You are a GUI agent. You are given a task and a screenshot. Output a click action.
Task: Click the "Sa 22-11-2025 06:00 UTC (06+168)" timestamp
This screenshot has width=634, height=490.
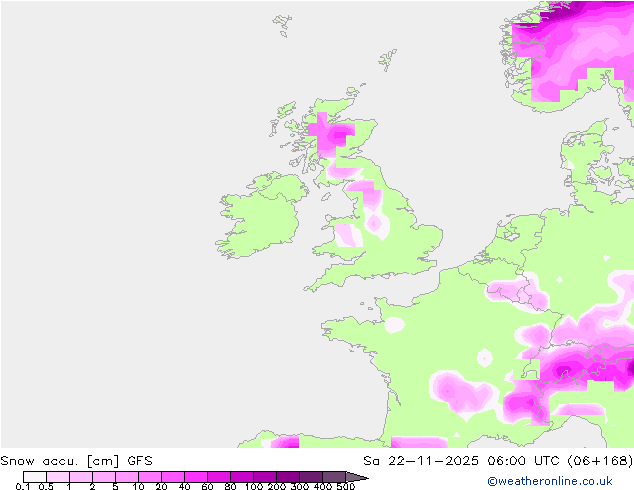(498, 461)
